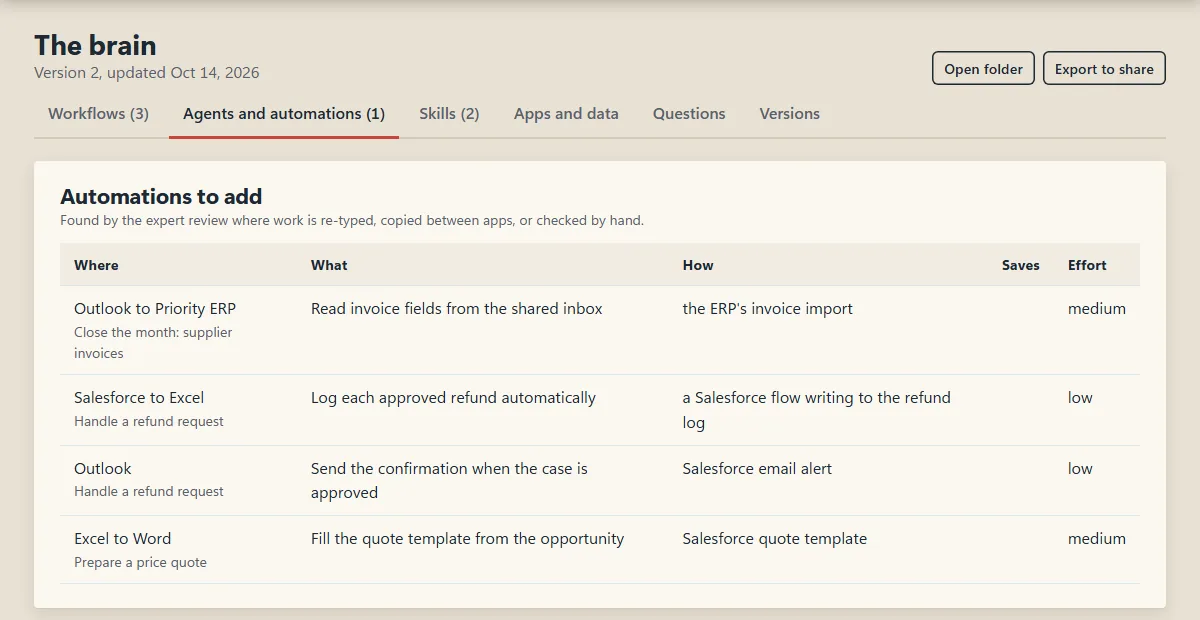The height and width of the screenshot is (620, 1200).
Task: Click 'Version 2, updated Oct 14, 2026' text
Action: pyautogui.click(x=147, y=72)
